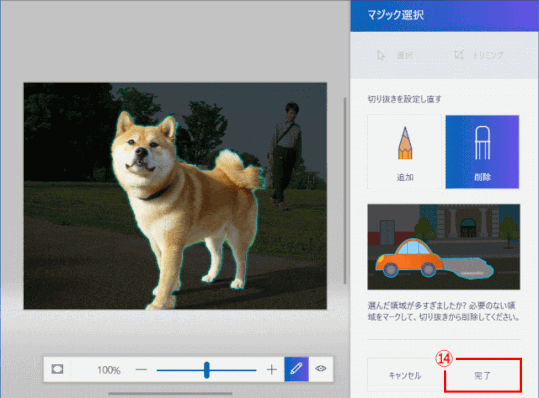Select the 削除 (remove) eraser tool

click(482, 152)
